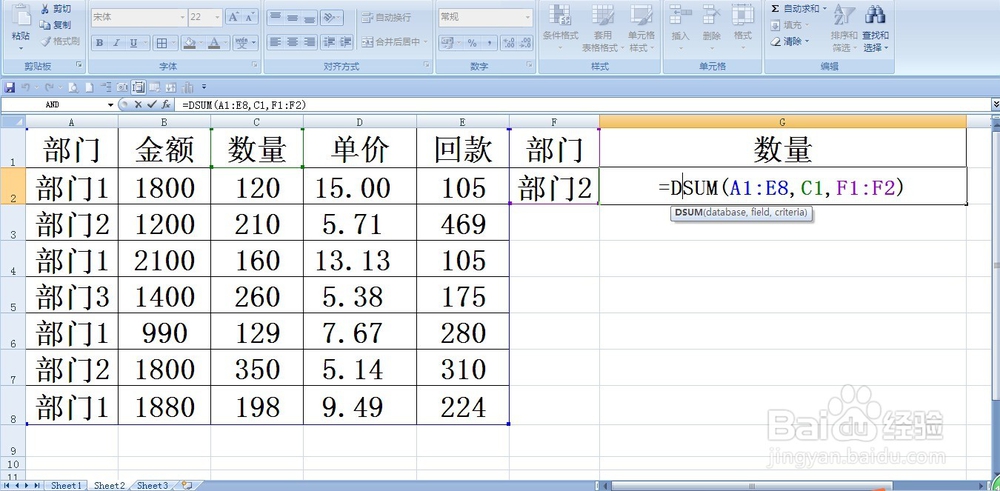Customize the Quick Access Toolbar dropdown
Image resolution: width=1000 pixels, height=491 pixels.
pos(204,87)
